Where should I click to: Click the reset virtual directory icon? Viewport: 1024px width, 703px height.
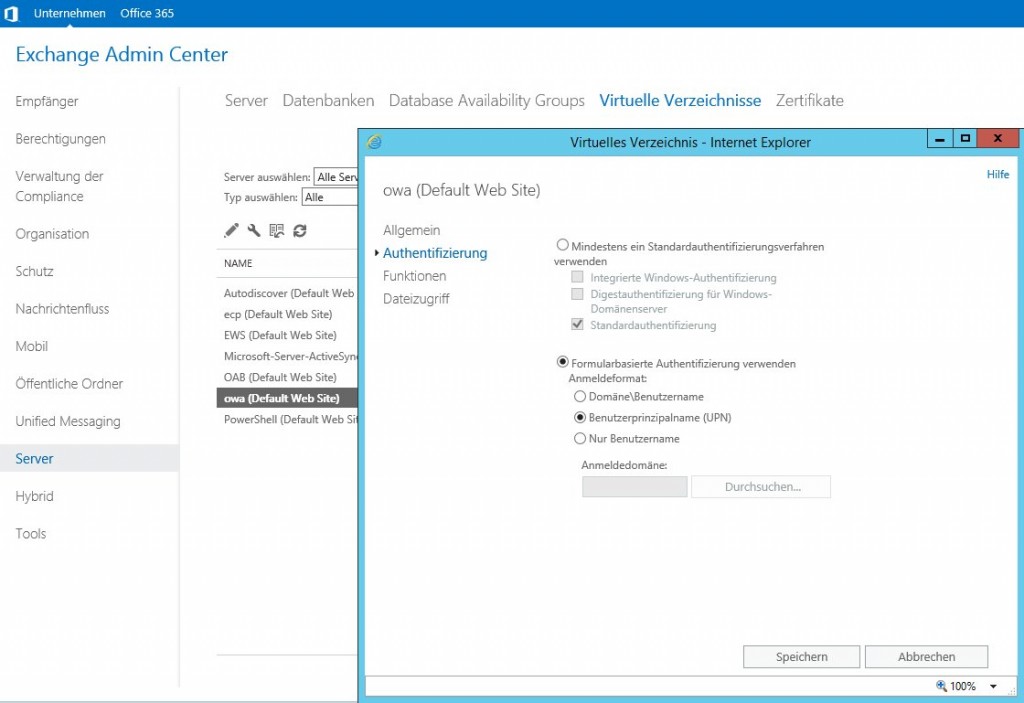point(277,230)
